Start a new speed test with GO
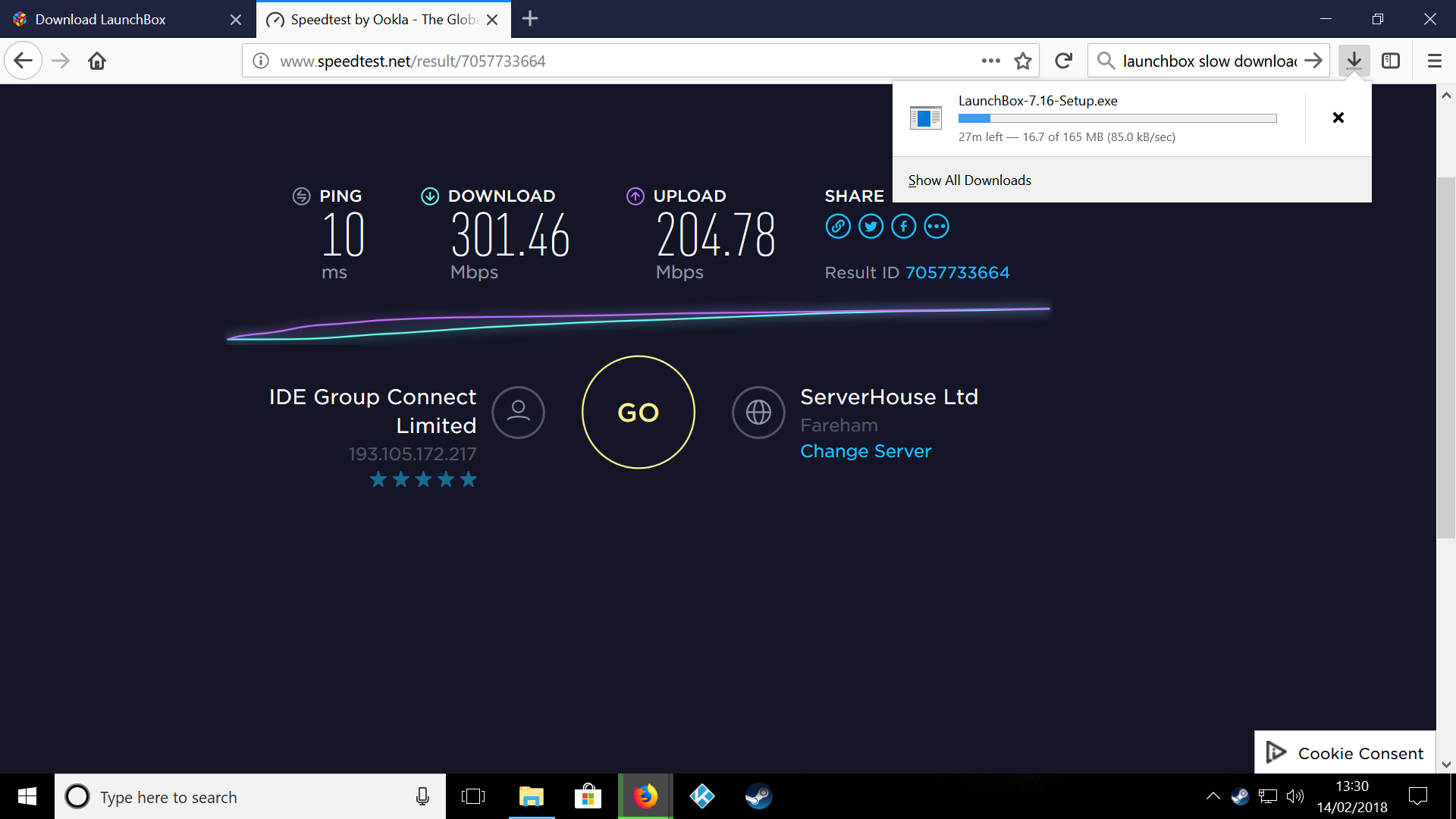 [x=639, y=413]
